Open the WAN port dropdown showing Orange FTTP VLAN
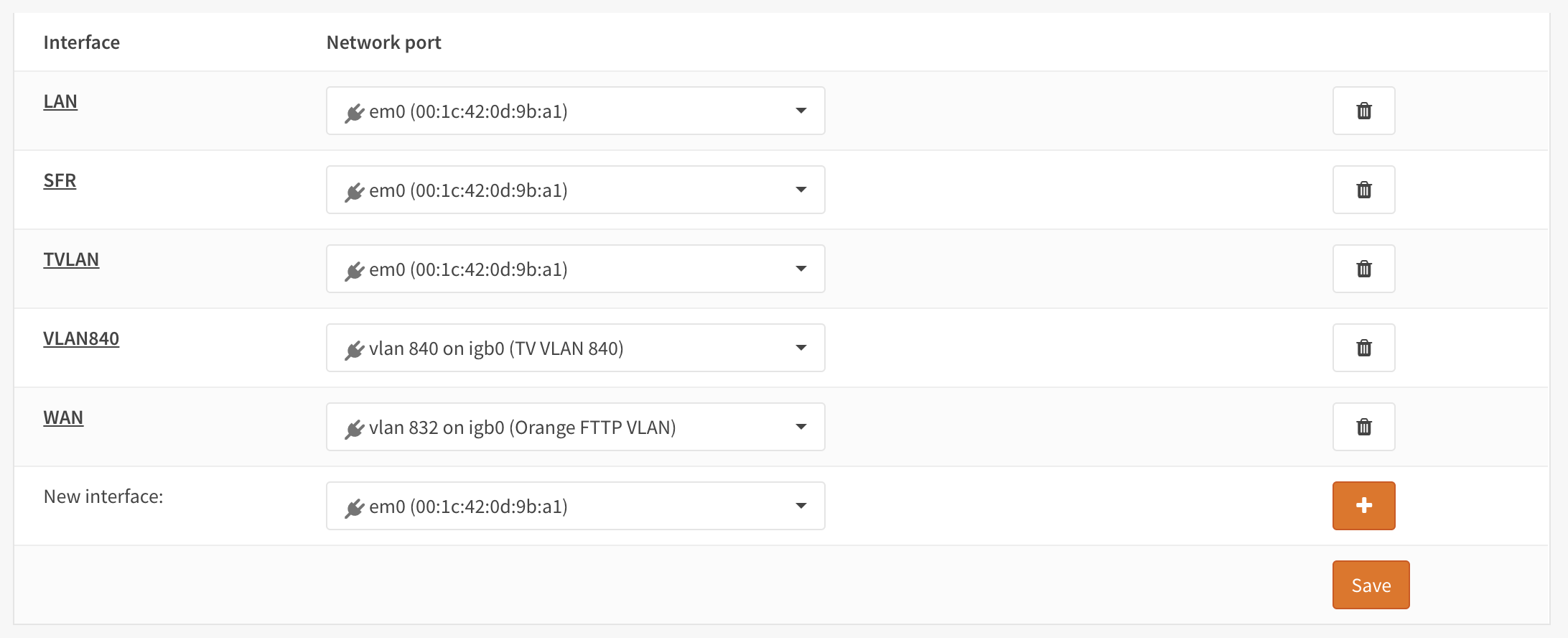 (802, 427)
